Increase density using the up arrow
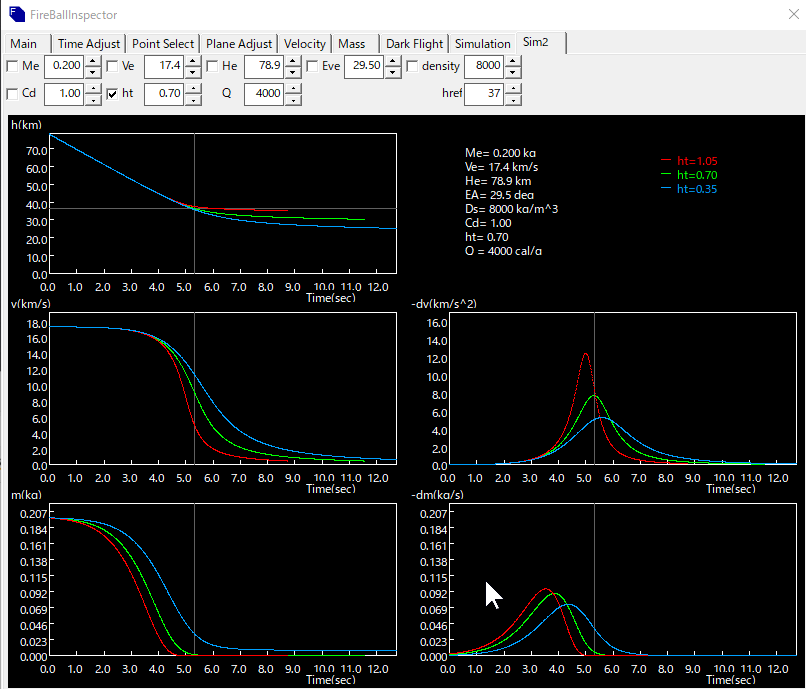Screen dimensions: 806x689 (513, 61)
